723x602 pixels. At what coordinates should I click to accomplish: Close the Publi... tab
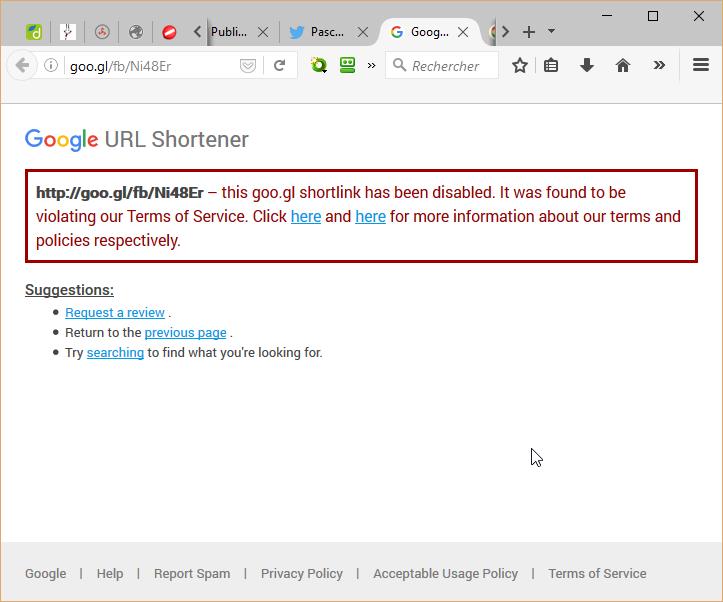[263, 32]
